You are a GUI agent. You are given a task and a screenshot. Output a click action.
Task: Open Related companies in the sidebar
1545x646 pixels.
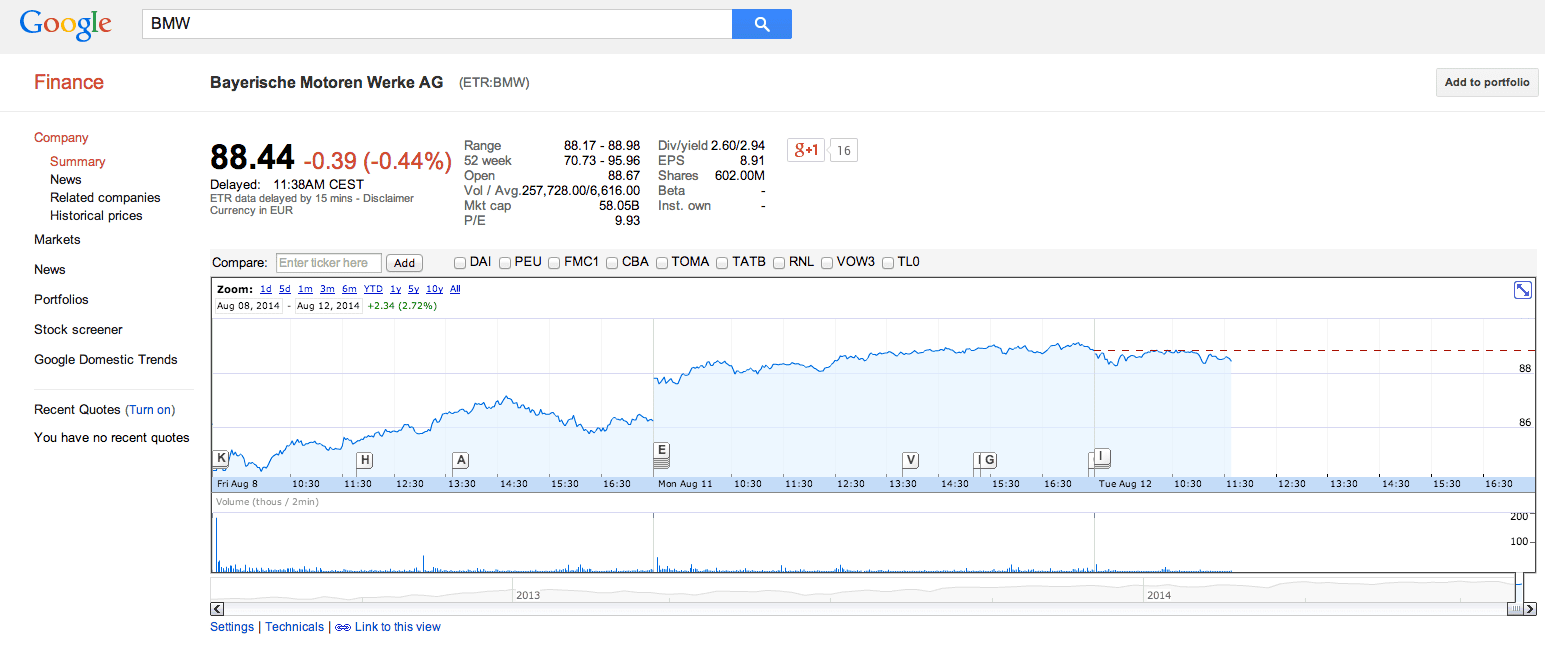click(x=105, y=198)
